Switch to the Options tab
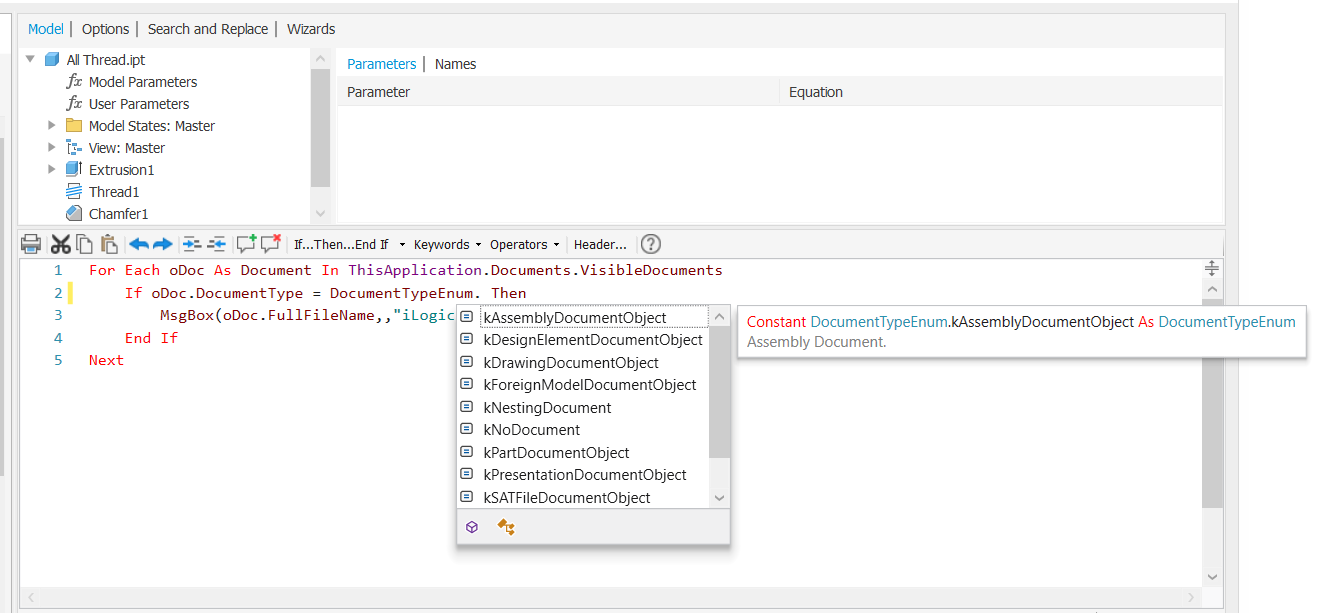1320x613 pixels. (x=105, y=29)
